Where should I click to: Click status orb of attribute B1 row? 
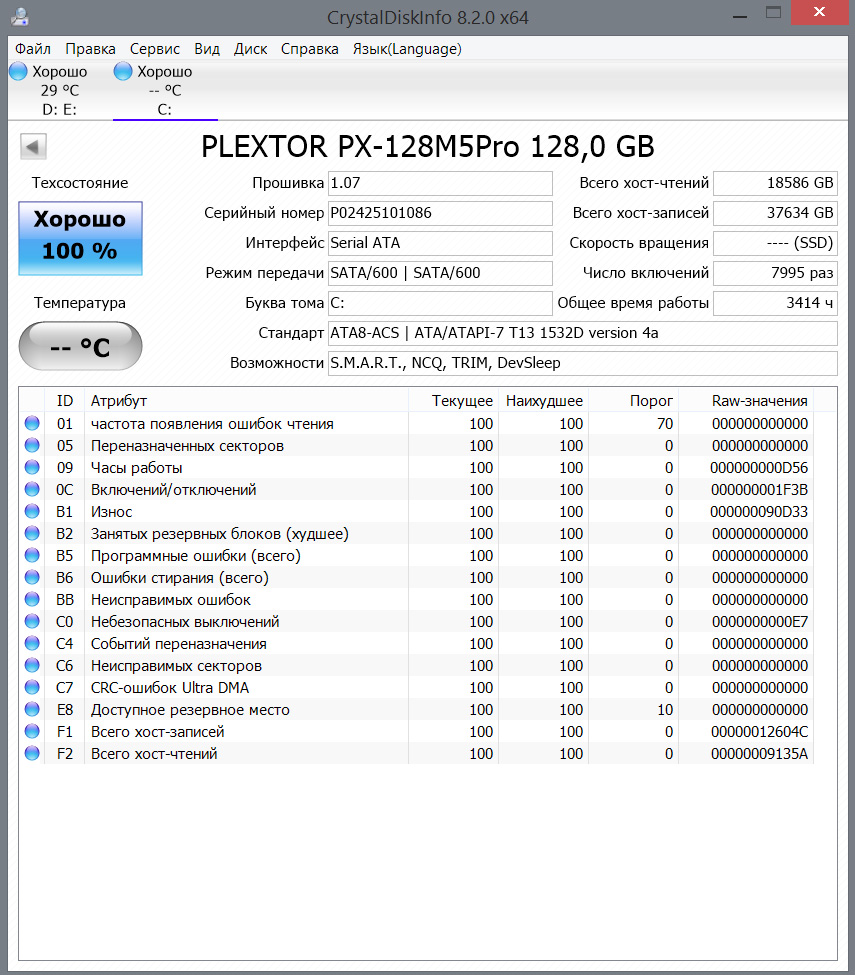point(32,511)
